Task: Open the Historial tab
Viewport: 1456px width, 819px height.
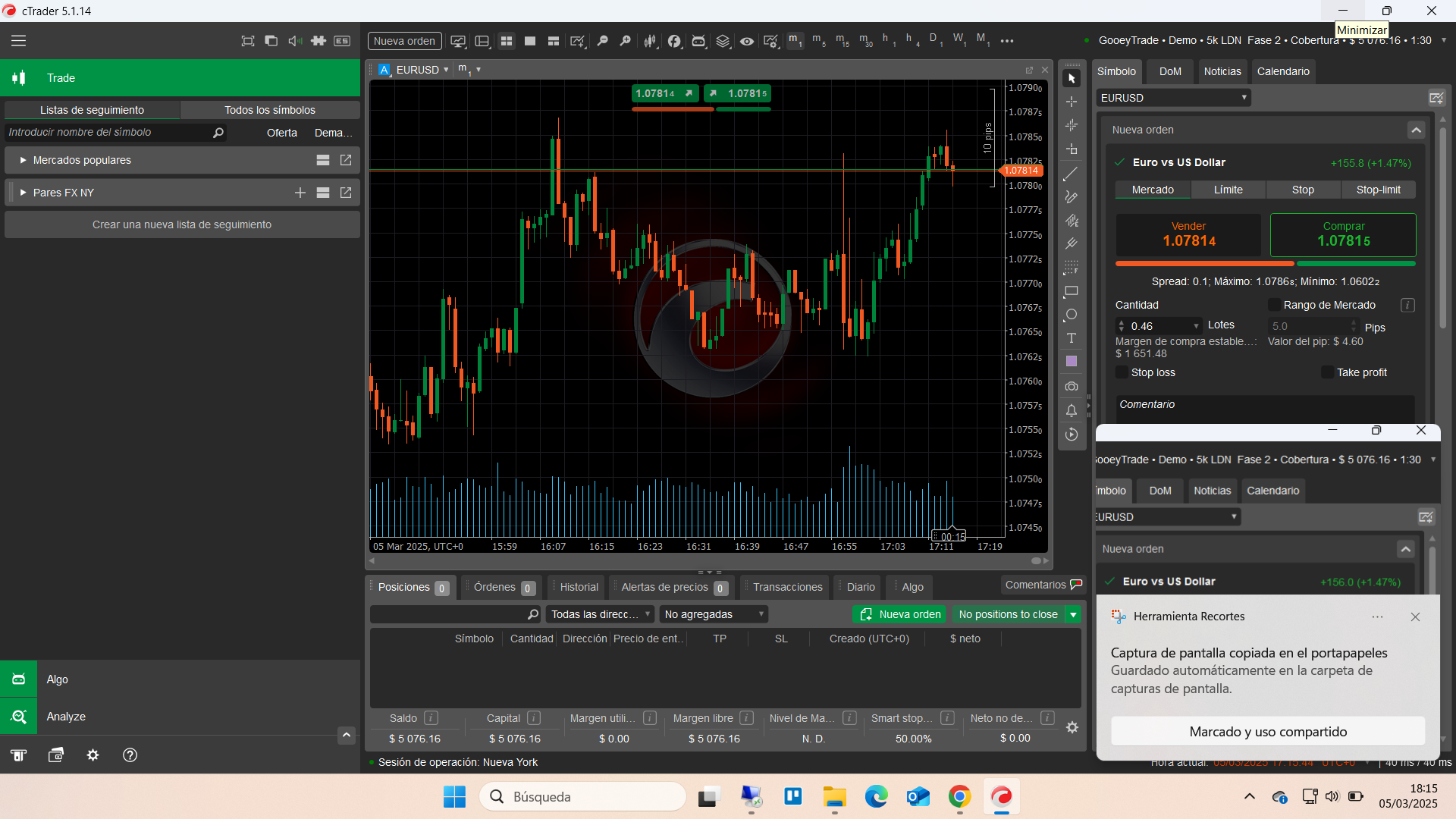Action: tap(579, 587)
